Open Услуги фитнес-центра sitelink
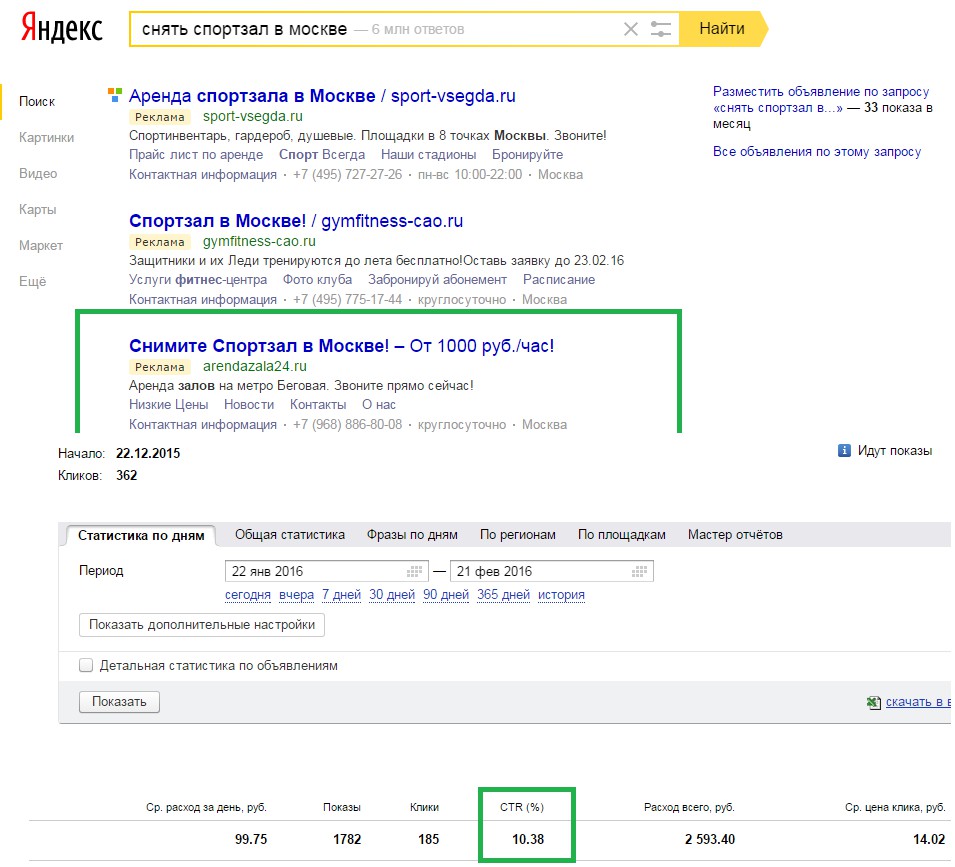Viewport: 955px width, 867px height. click(x=198, y=279)
